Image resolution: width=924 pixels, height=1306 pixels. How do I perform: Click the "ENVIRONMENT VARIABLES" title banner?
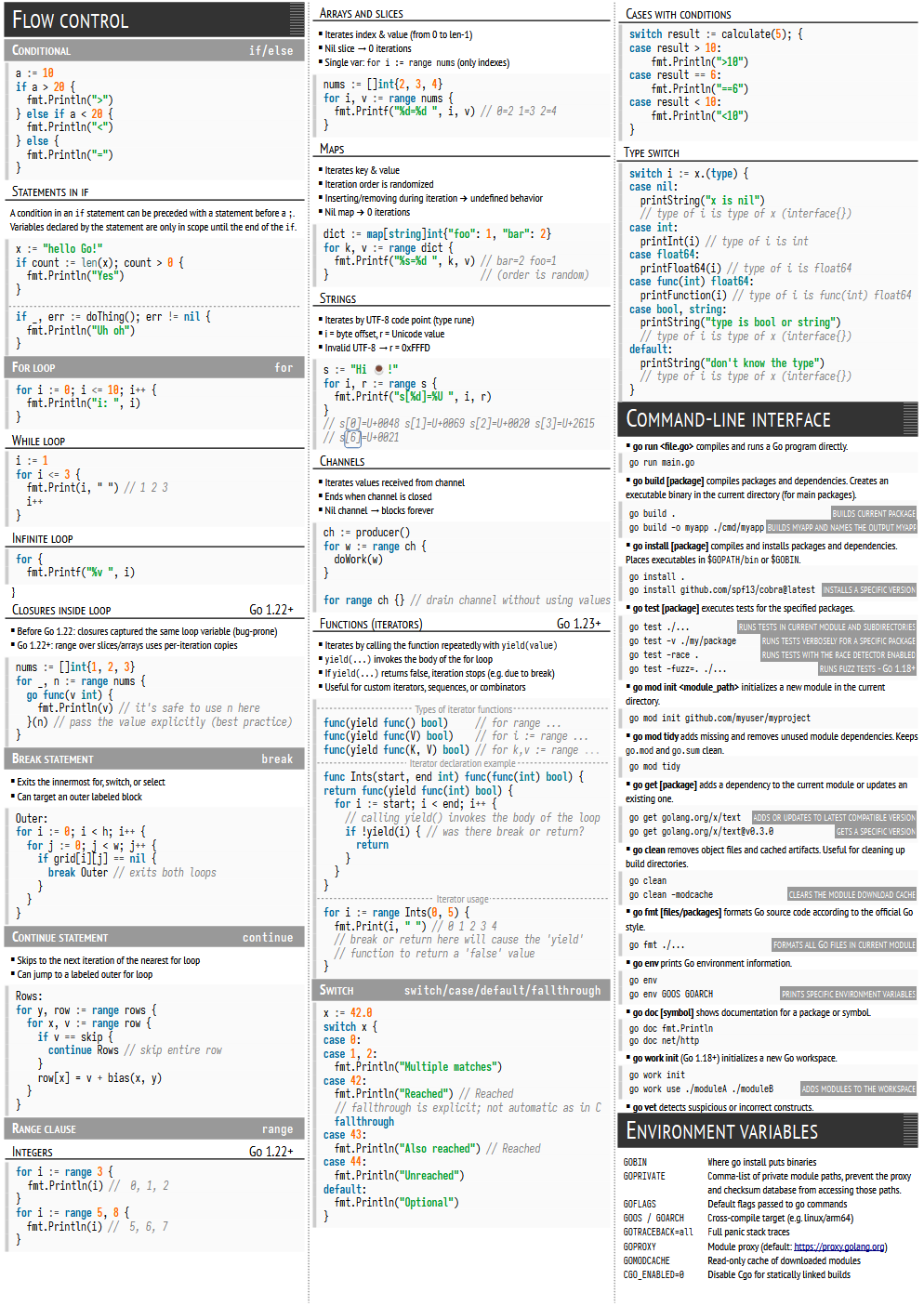[x=768, y=1131]
